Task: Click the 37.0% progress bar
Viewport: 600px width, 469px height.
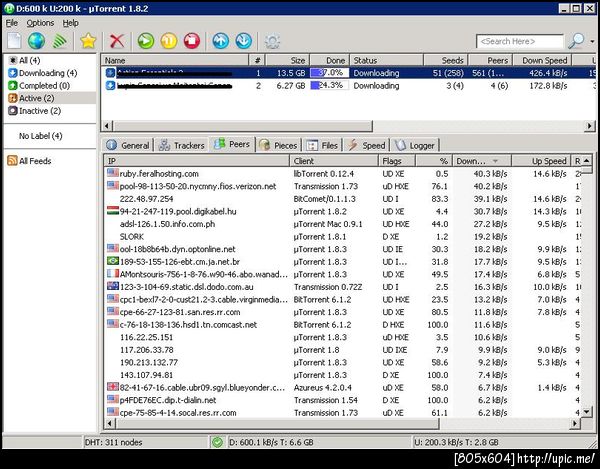Action: coord(329,73)
